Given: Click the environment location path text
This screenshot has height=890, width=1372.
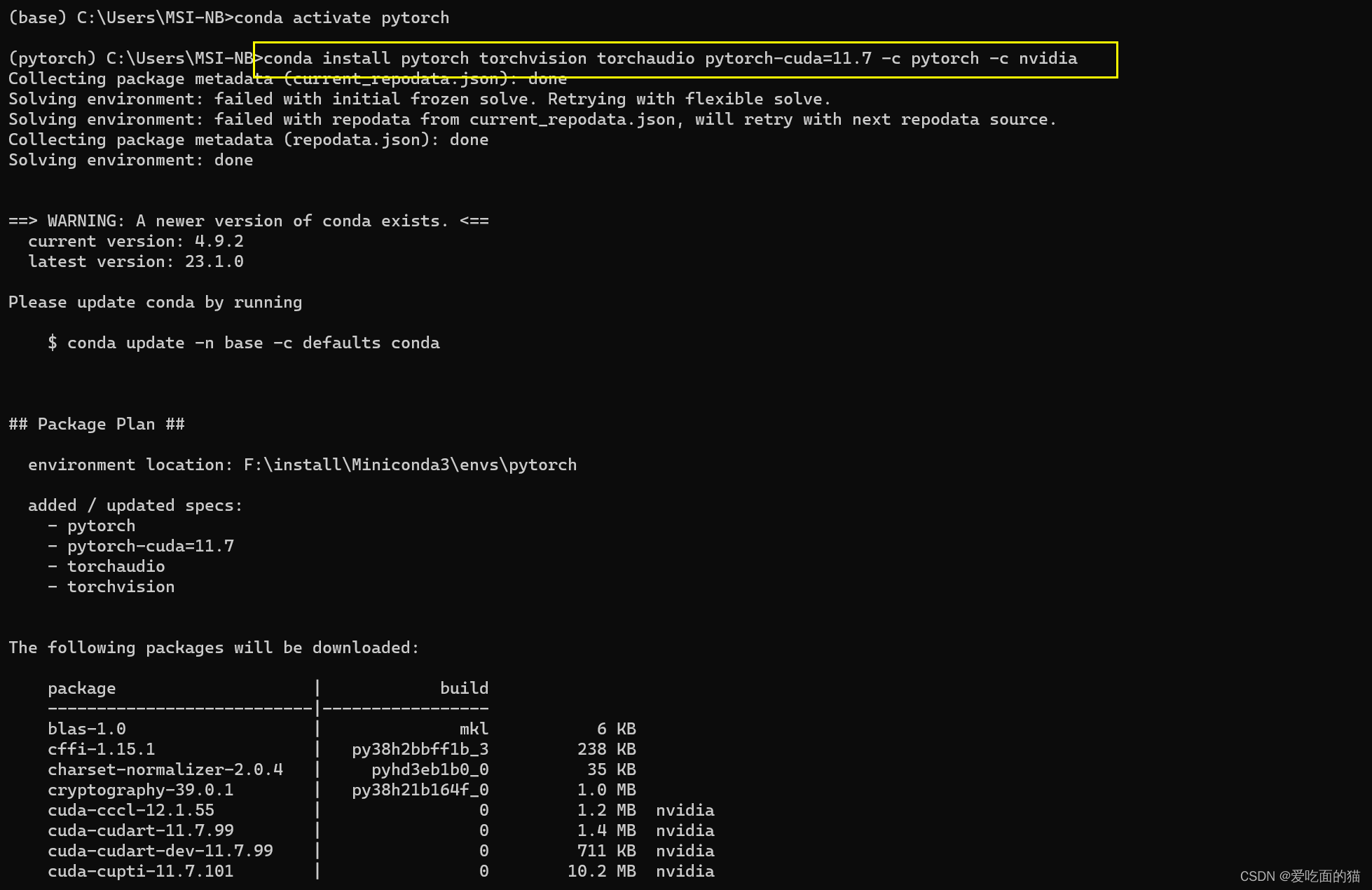Looking at the screenshot, I should click(x=409, y=465).
